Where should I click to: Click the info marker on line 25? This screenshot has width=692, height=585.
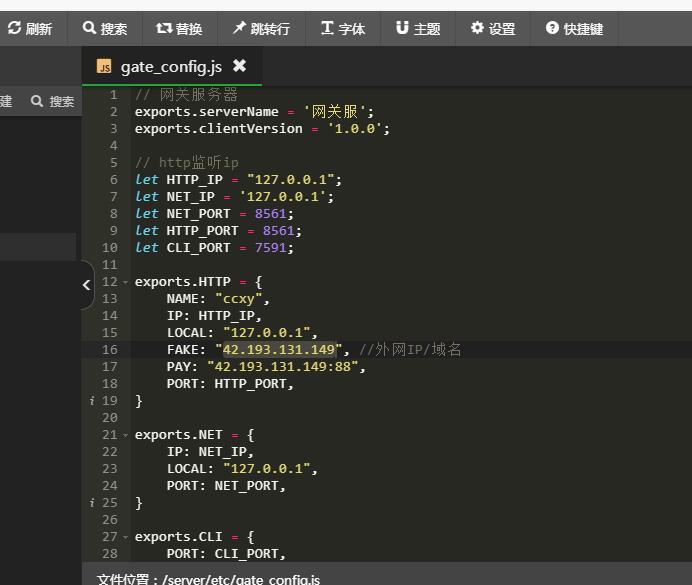92,503
